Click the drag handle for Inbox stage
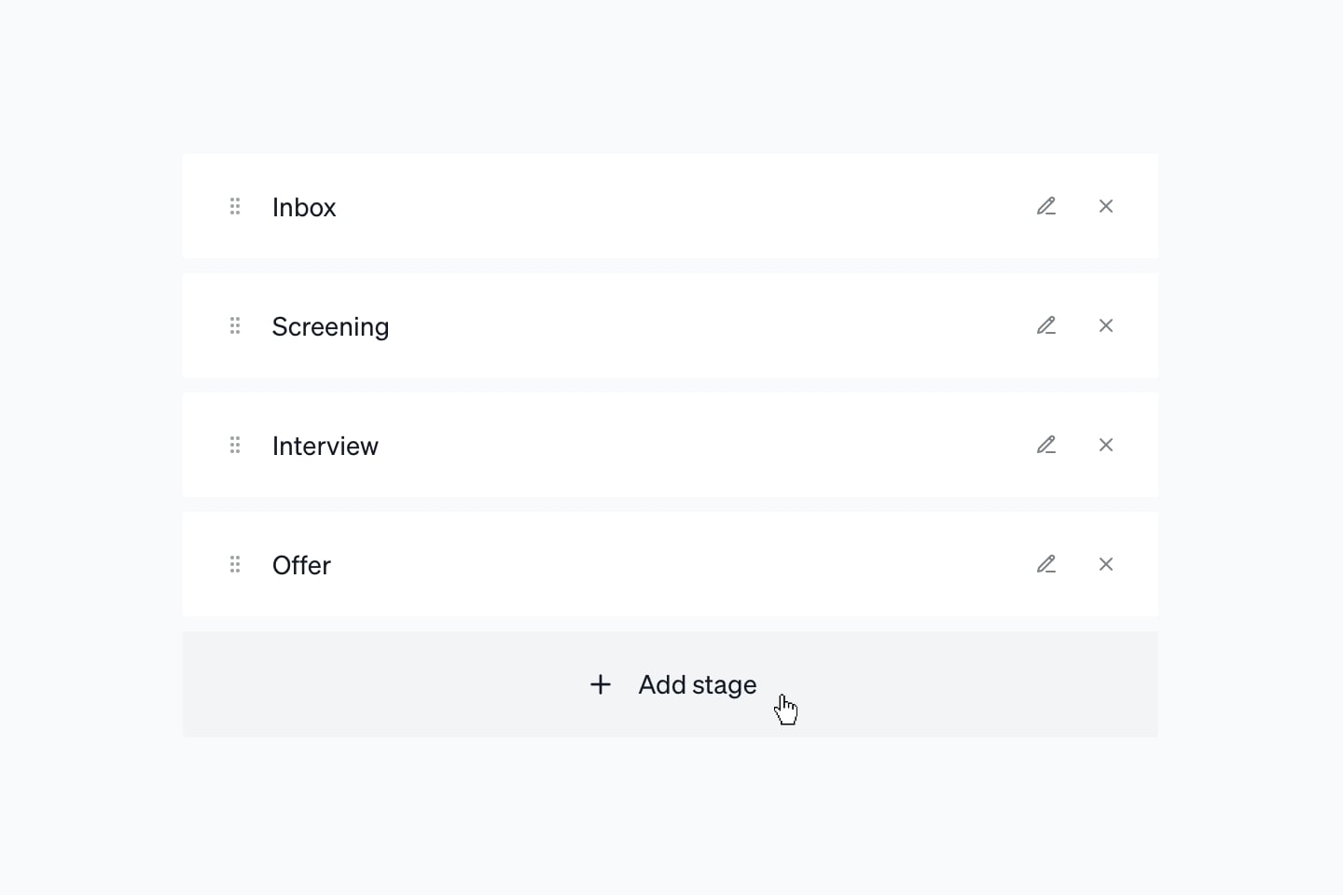1343x896 pixels. coord(235,206)
